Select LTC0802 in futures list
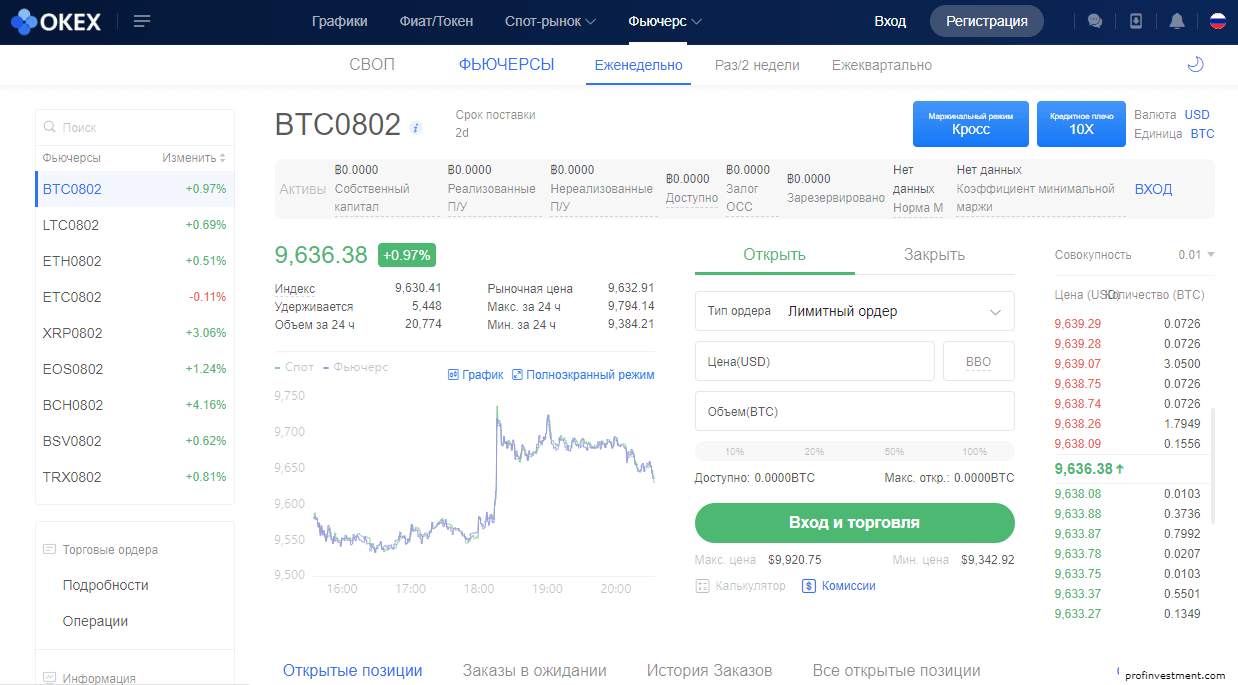Viewport: 1238px width, 685px height. tap(135, 225)
